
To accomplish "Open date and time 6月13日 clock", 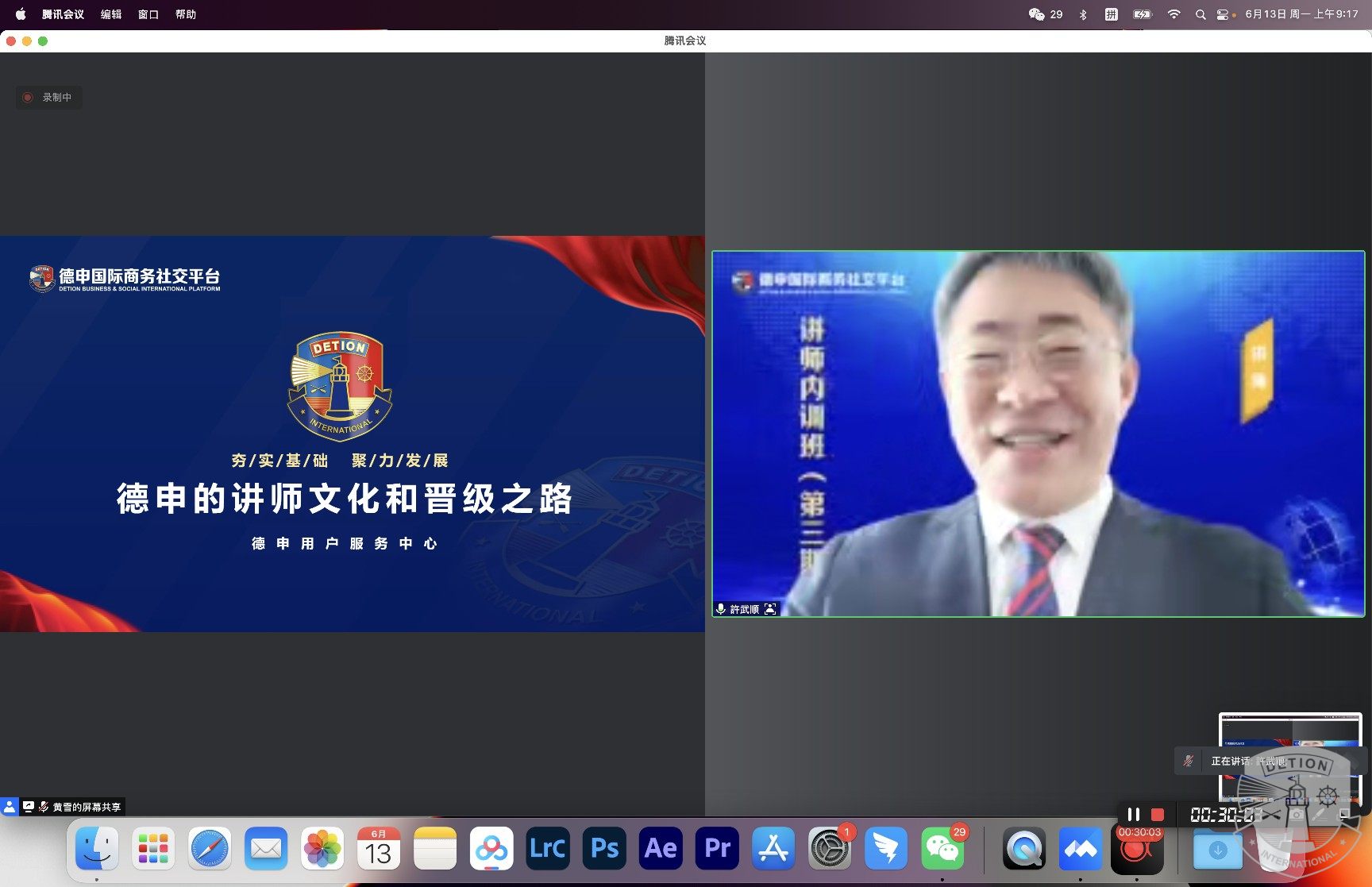I will 1301,14.
